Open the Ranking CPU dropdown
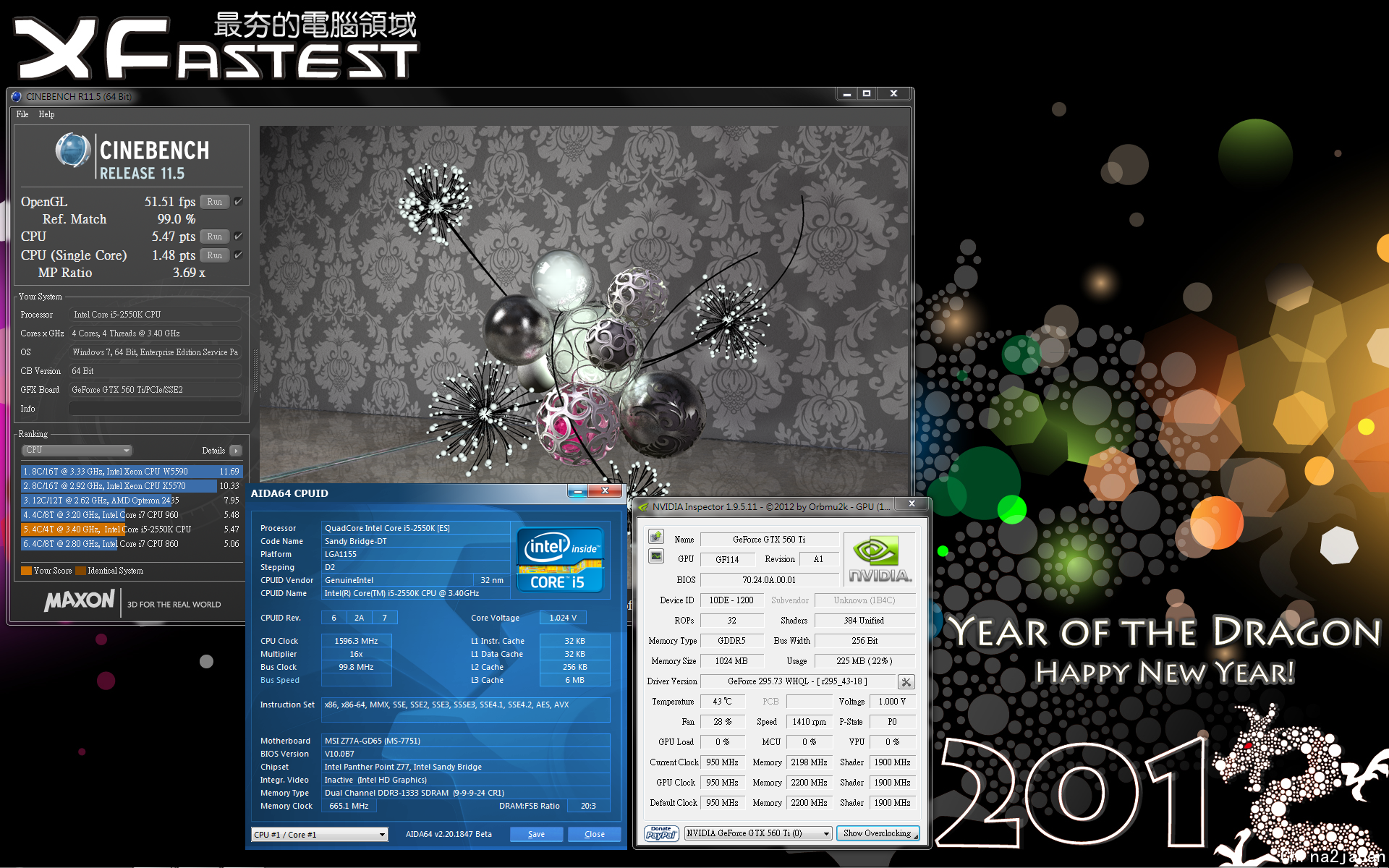The width and height of the screenshot is (1389, 868). coord(77,450)
